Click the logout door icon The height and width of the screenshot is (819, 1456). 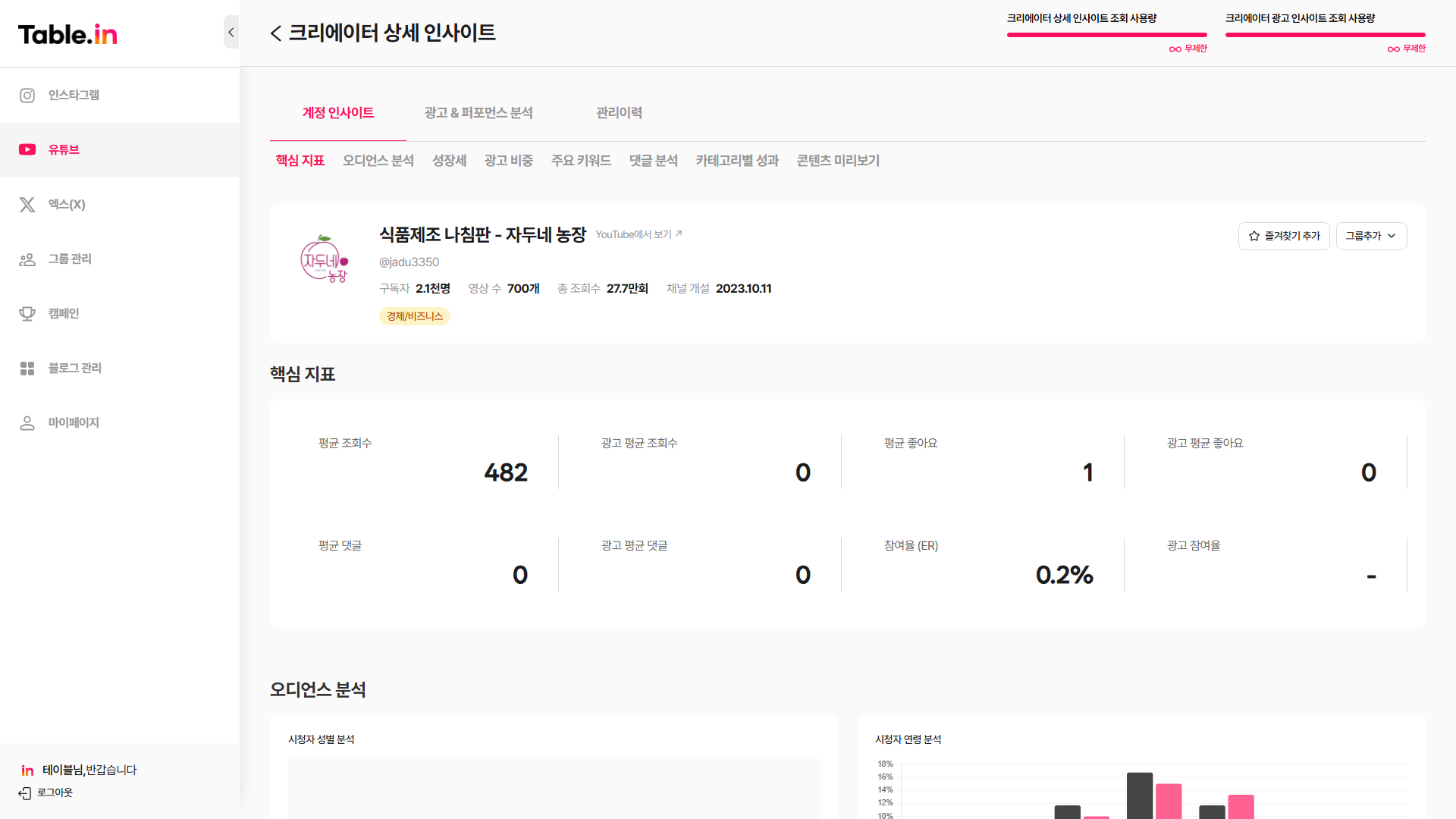pyautogui.click(x=25, y=793)
